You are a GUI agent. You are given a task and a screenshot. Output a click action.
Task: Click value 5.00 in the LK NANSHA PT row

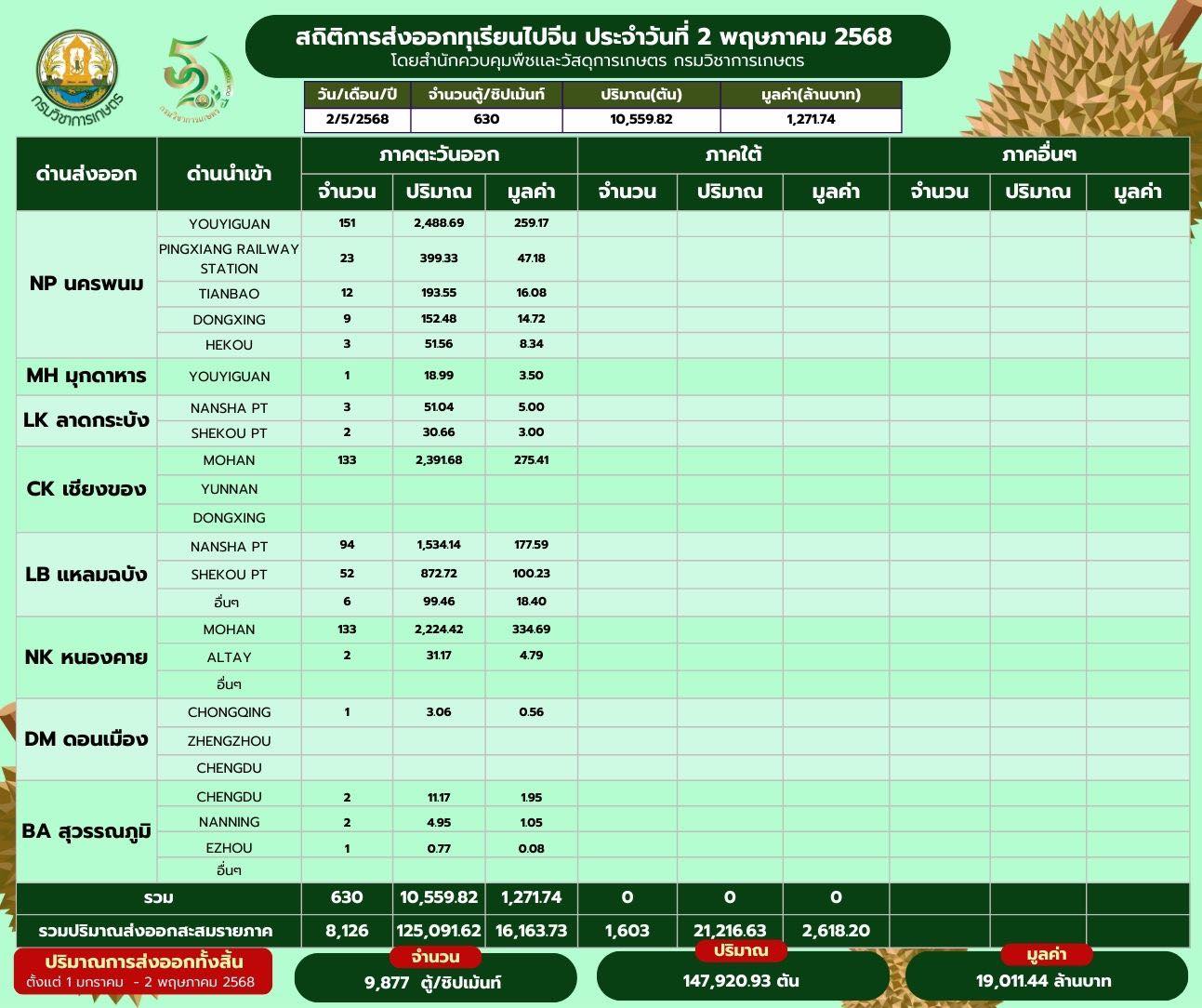[x=531, y=407]
